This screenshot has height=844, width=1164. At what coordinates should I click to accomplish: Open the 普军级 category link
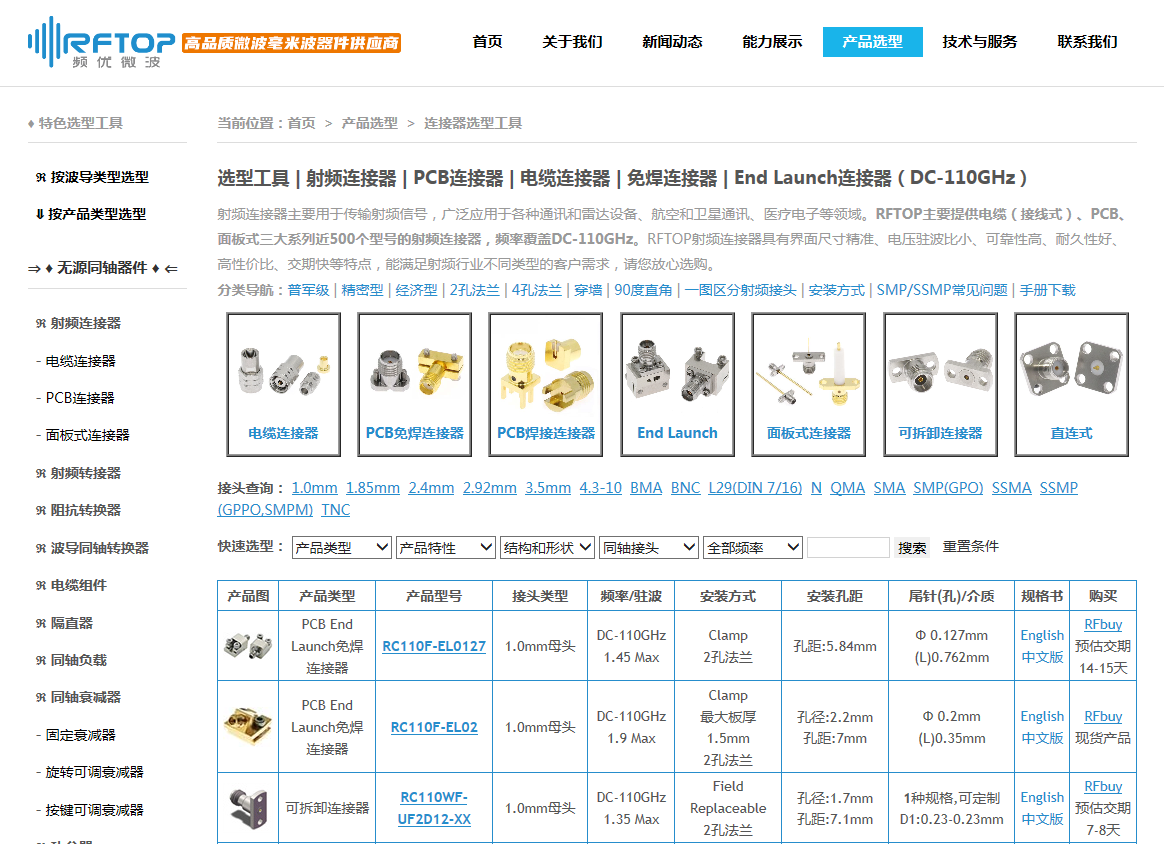coord(308,290)
